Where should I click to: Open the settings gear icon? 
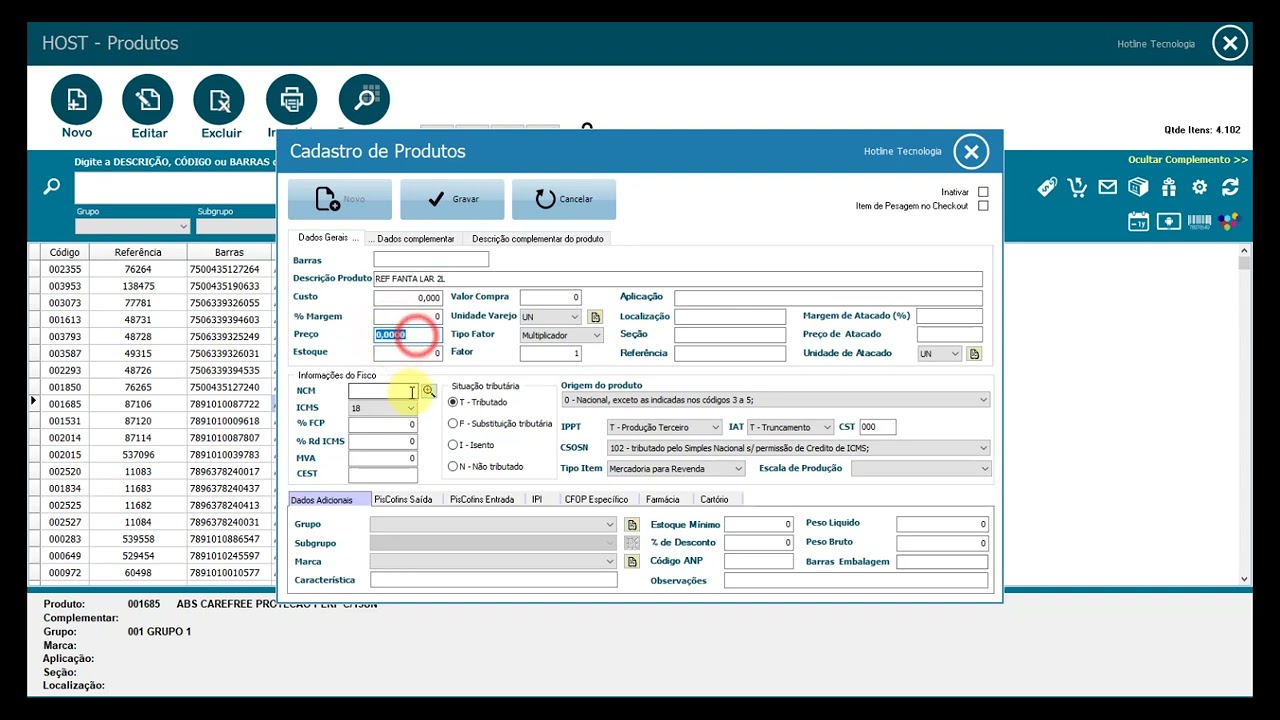[1200, 187]
